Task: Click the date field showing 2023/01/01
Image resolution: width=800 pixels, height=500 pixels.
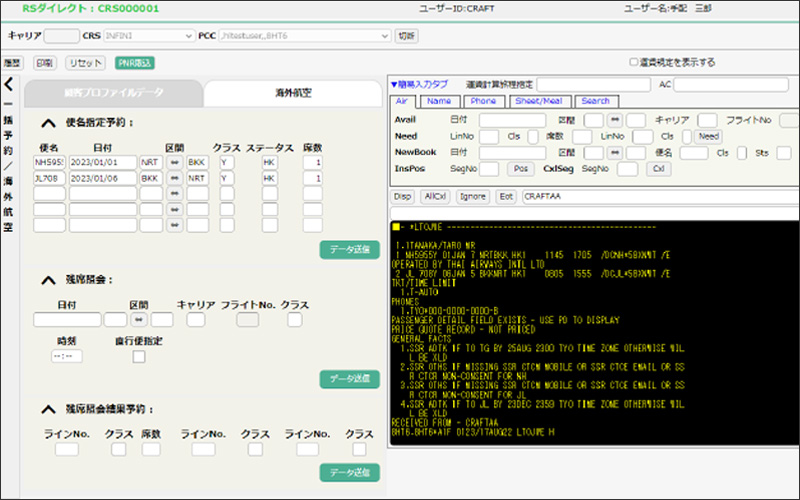Action: (x=103, y=163)
